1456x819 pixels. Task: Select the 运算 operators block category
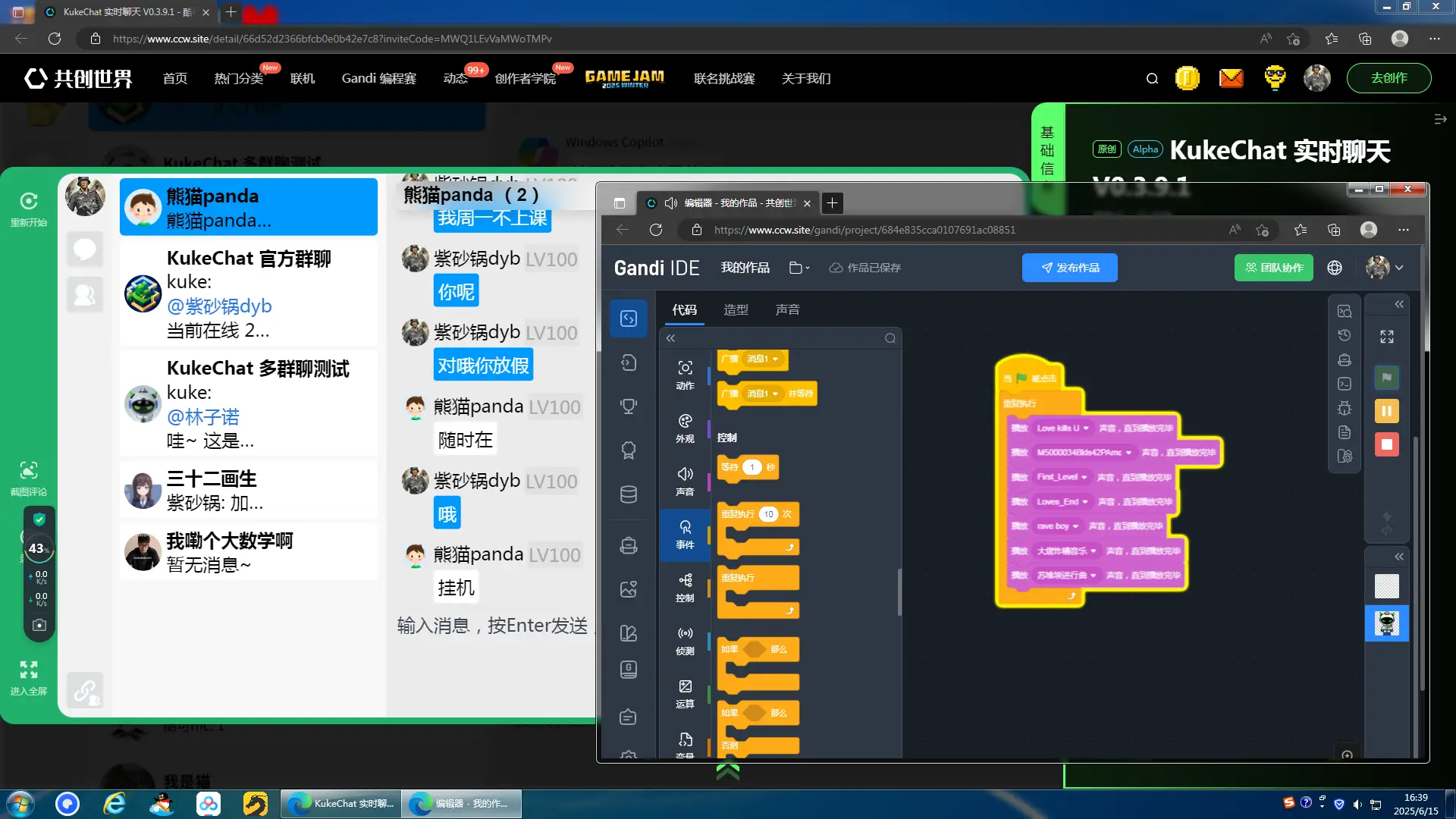point(685,694)
